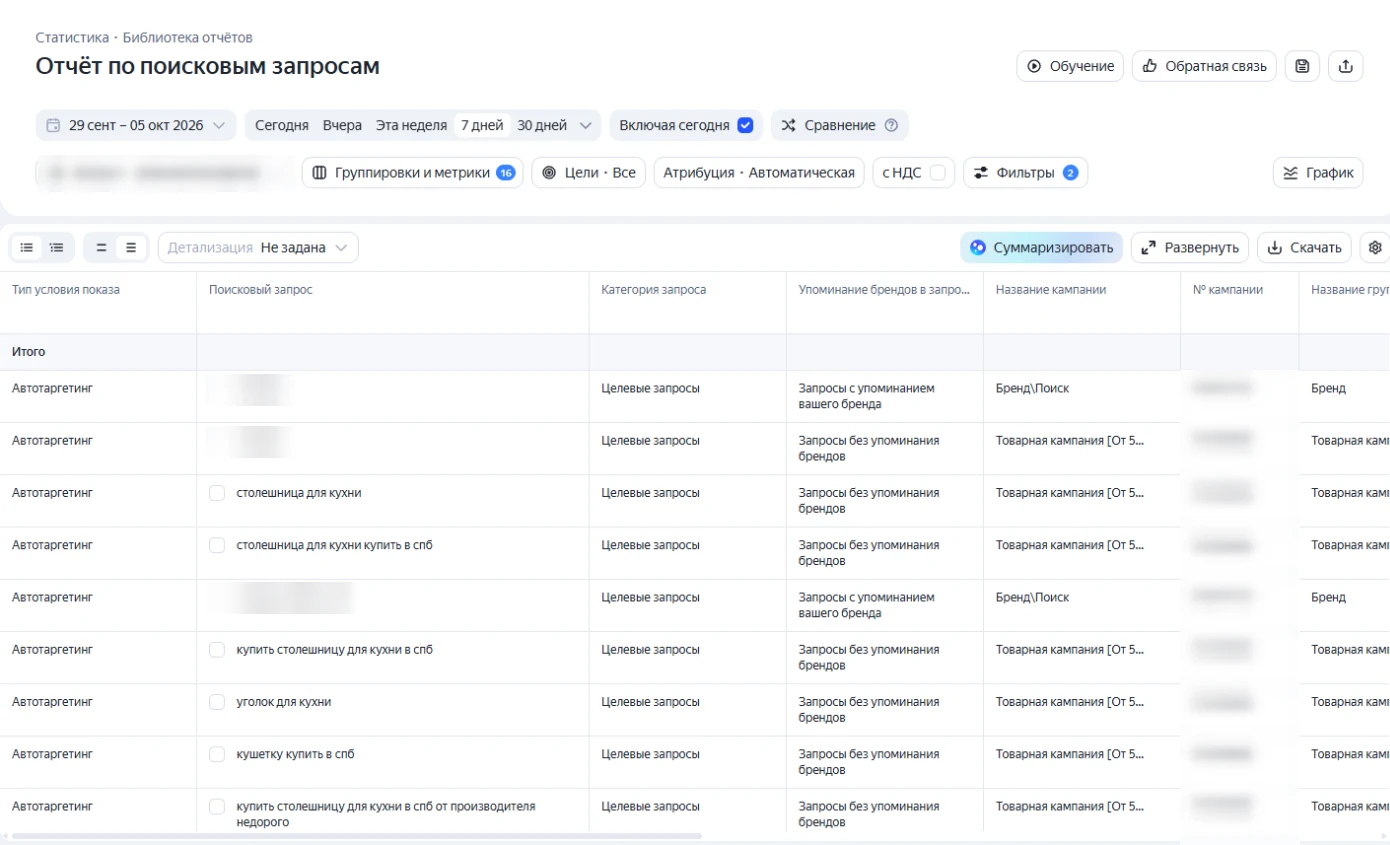
Task: Open Цели · Все goals selector
Action: tap(588, 173)
